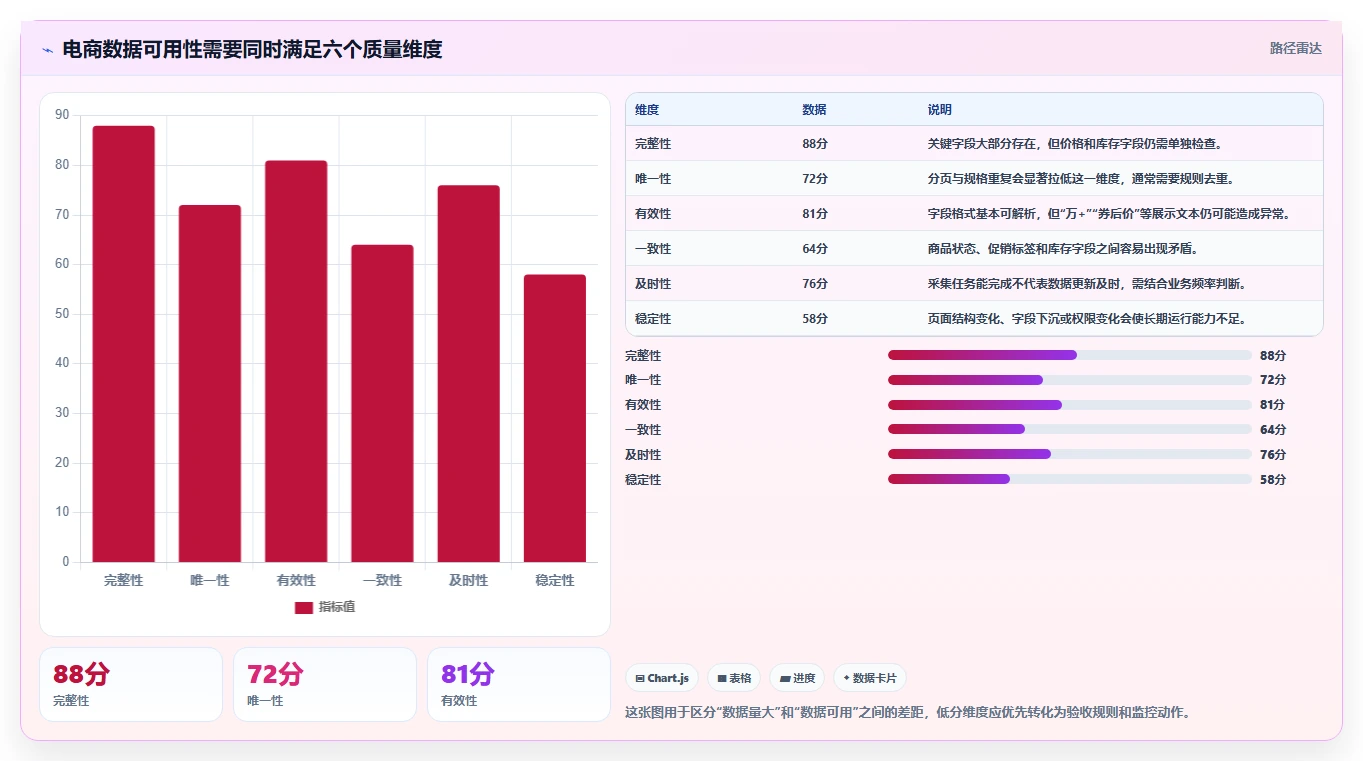Click the description starting 分页与规格重复
The width and height of the screenshot is (1363, 761).
tap(1081, 179)
